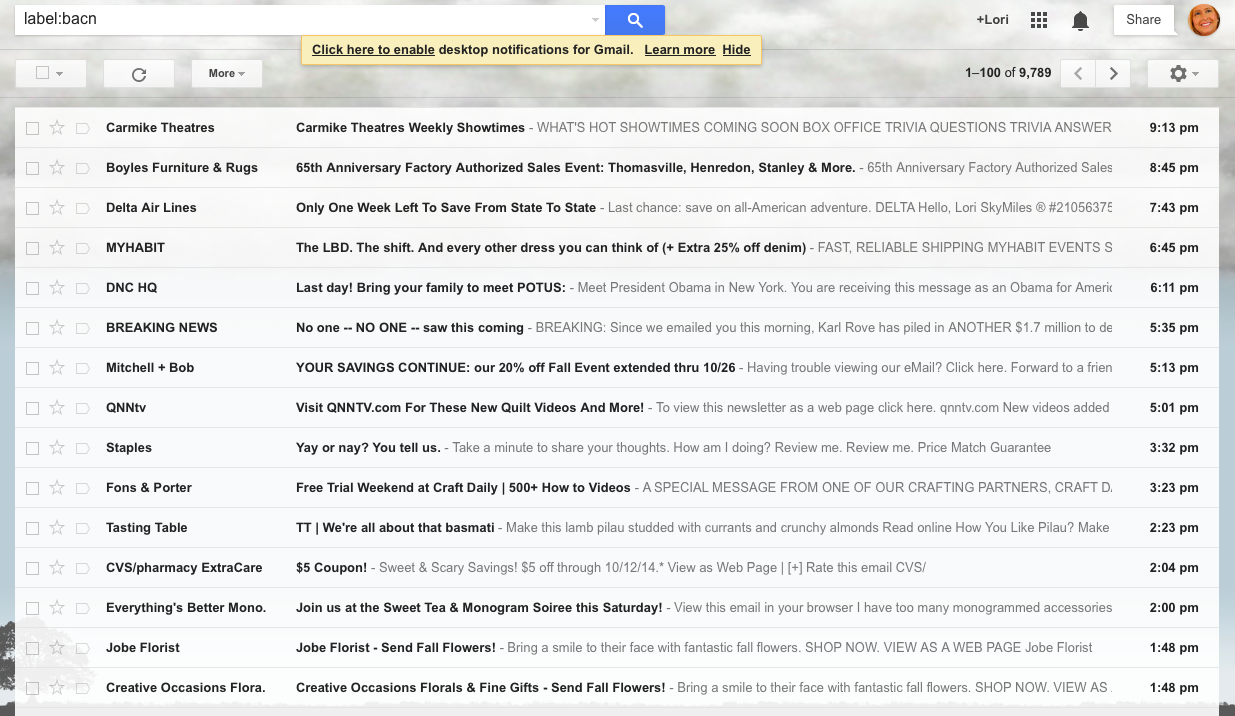Open 'No one -- NO ONE -- saw this coming' email
Viewport: 1235px width, 716px height.
(410, 327)
